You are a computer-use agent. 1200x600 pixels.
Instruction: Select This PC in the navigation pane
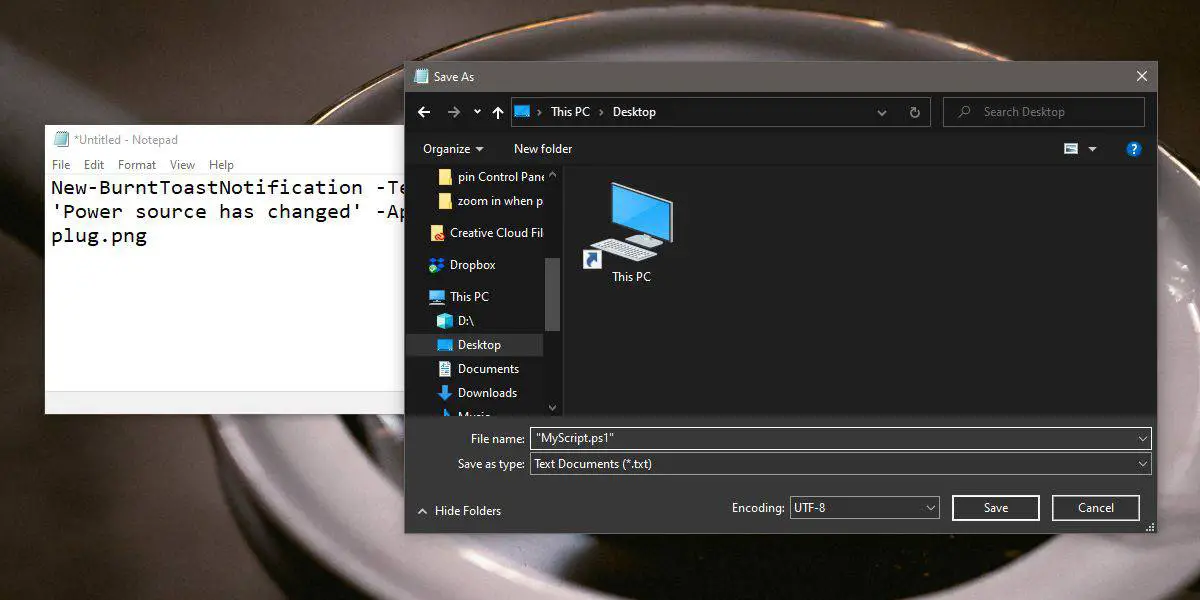click(459, 297)
